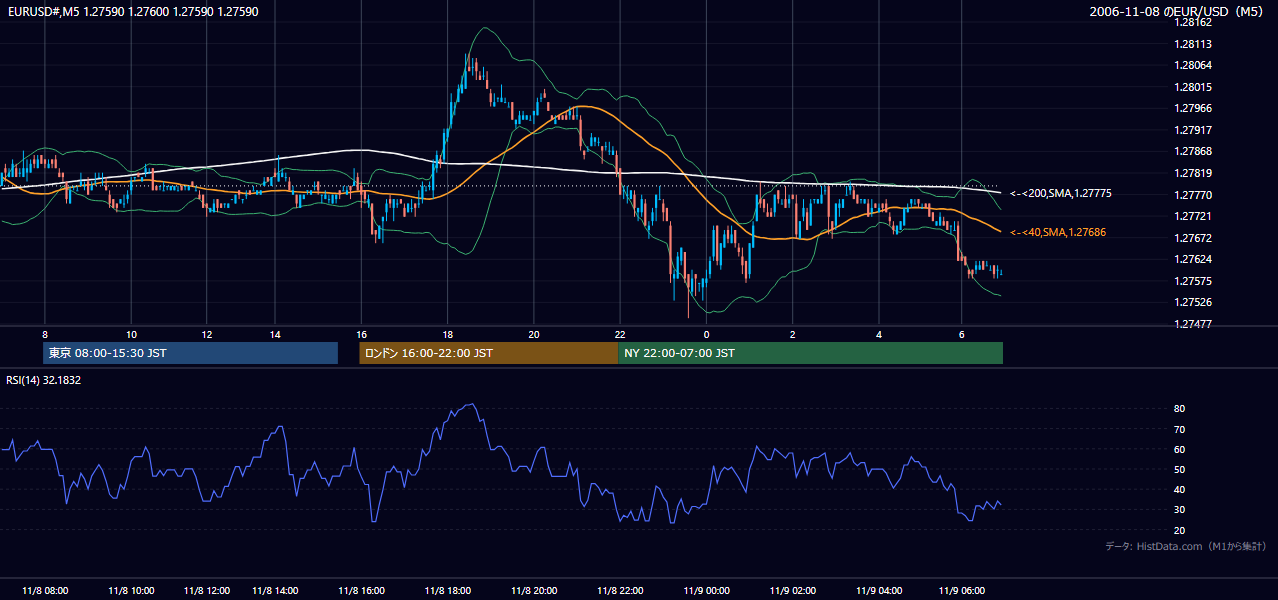Click price axis value 1.27966
The image size is (1278, 600).
1193,108
